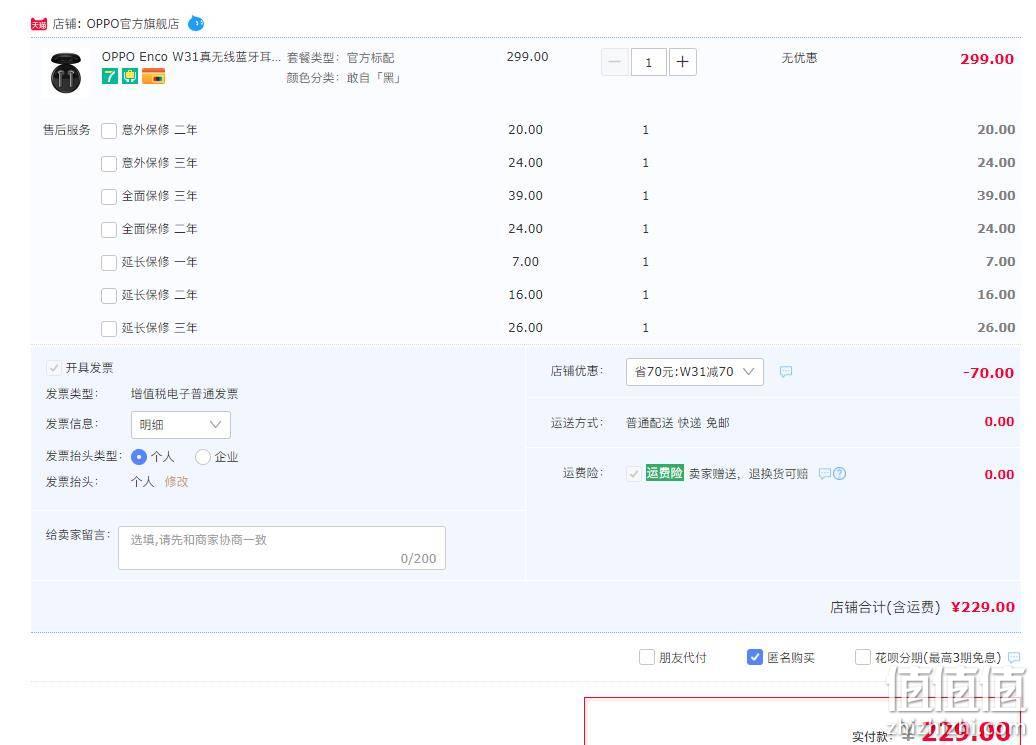Open 店铺优惠 省70元 coupon dropdown
This screenshot has height=745, width=1036.
pyautogui.click(x=694, y=372)
